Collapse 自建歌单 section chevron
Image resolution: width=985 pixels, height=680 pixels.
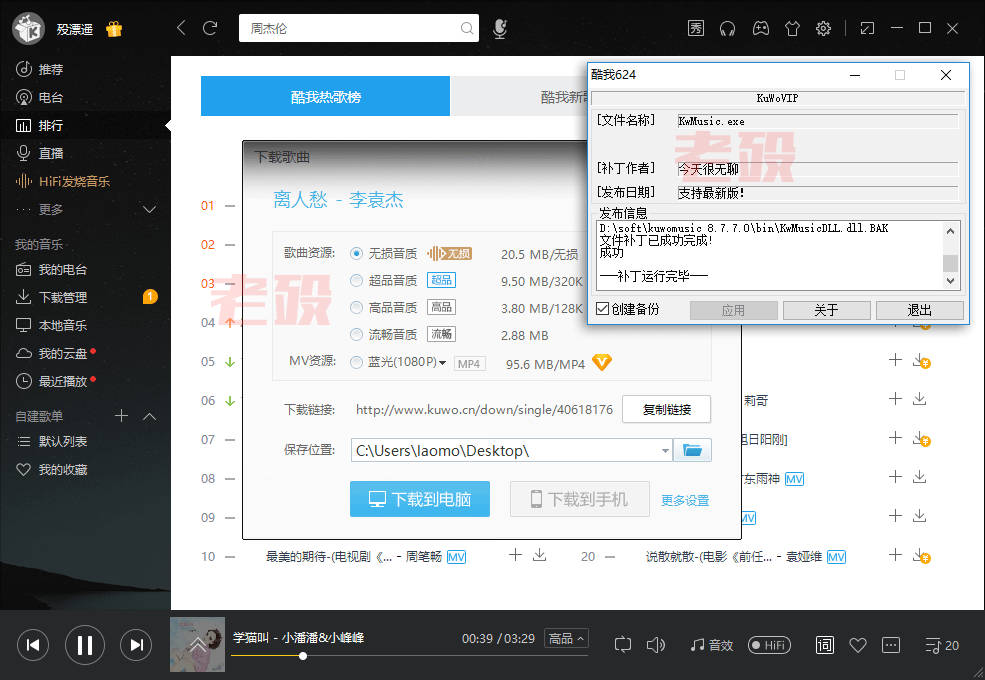[x=150, y=416]
